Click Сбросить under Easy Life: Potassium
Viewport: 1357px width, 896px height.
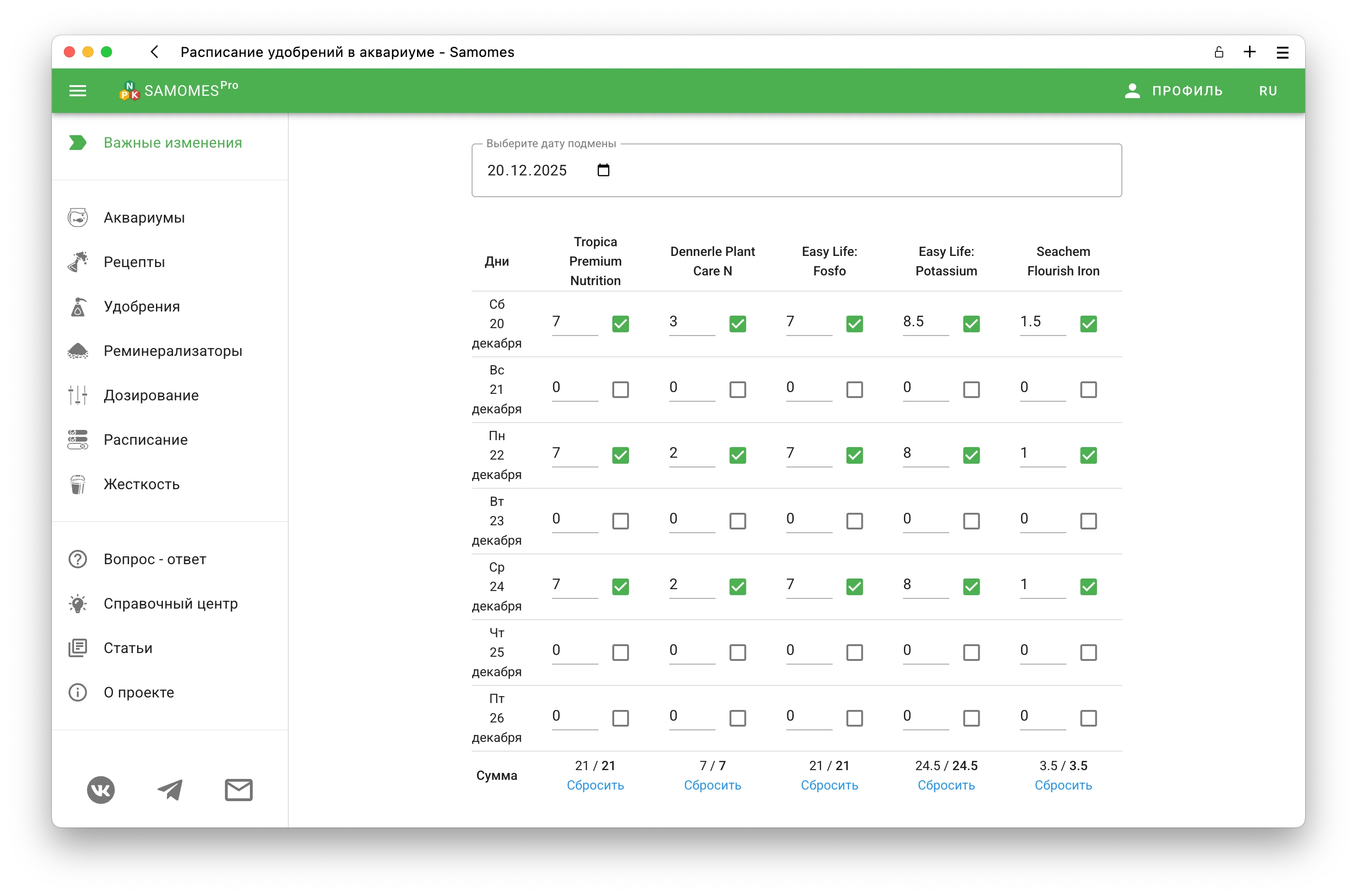point(946,785)
